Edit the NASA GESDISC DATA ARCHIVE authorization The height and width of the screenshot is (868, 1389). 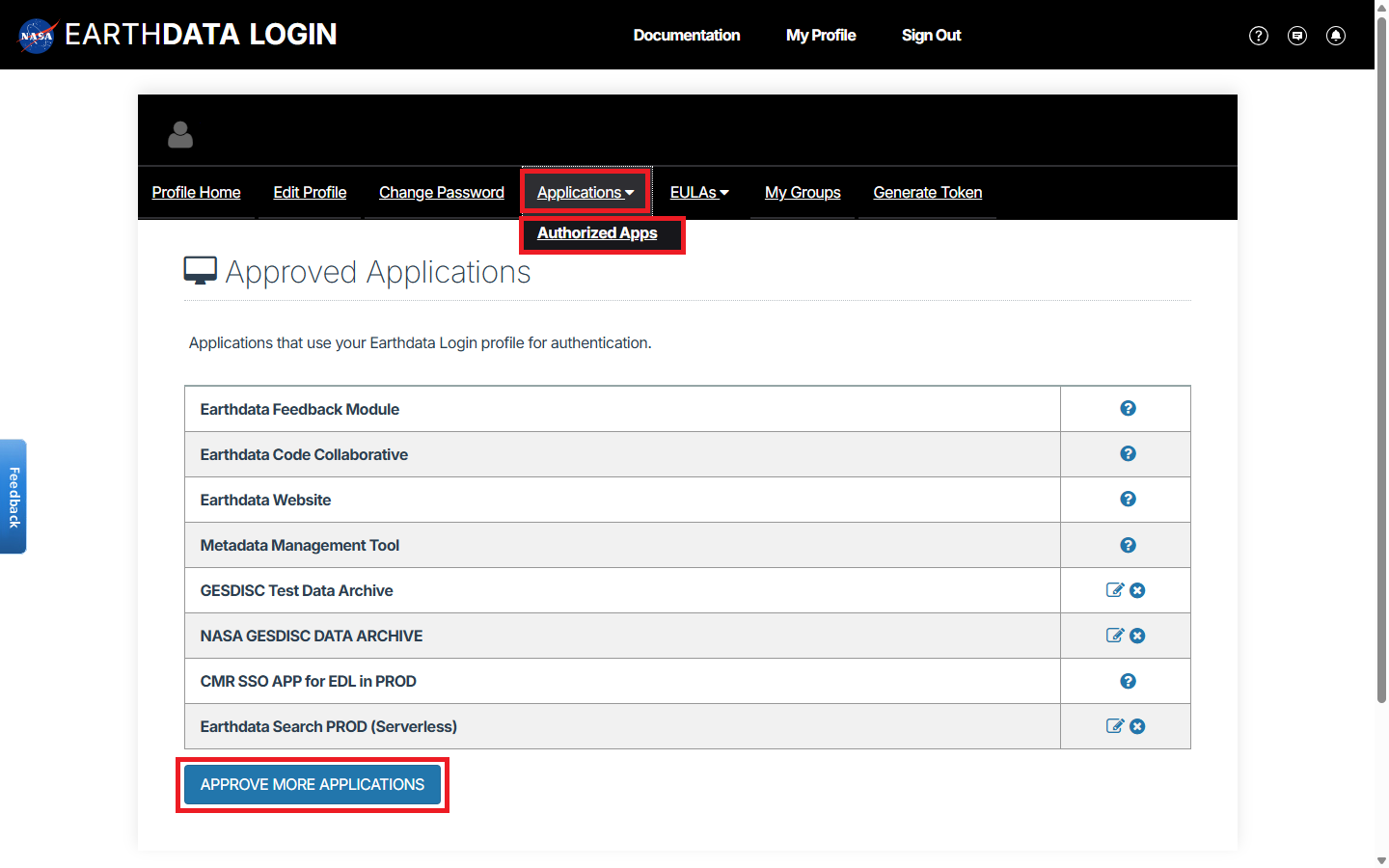[1115, 636]
